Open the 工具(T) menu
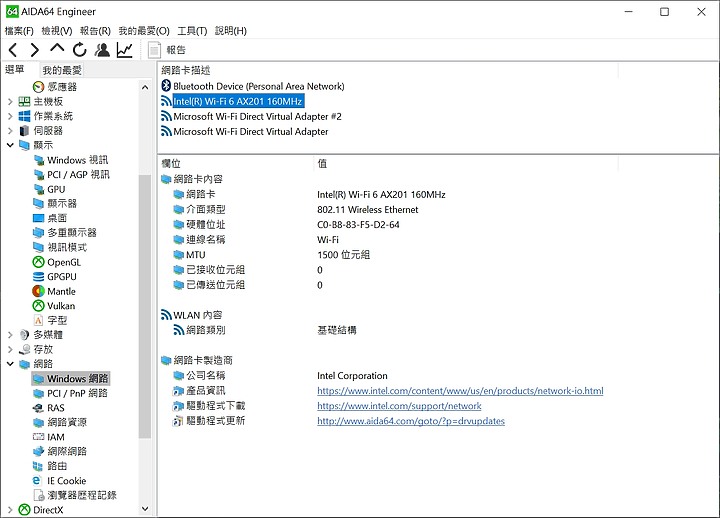Screen dimensions: 720x518 (x=192, y=31)
